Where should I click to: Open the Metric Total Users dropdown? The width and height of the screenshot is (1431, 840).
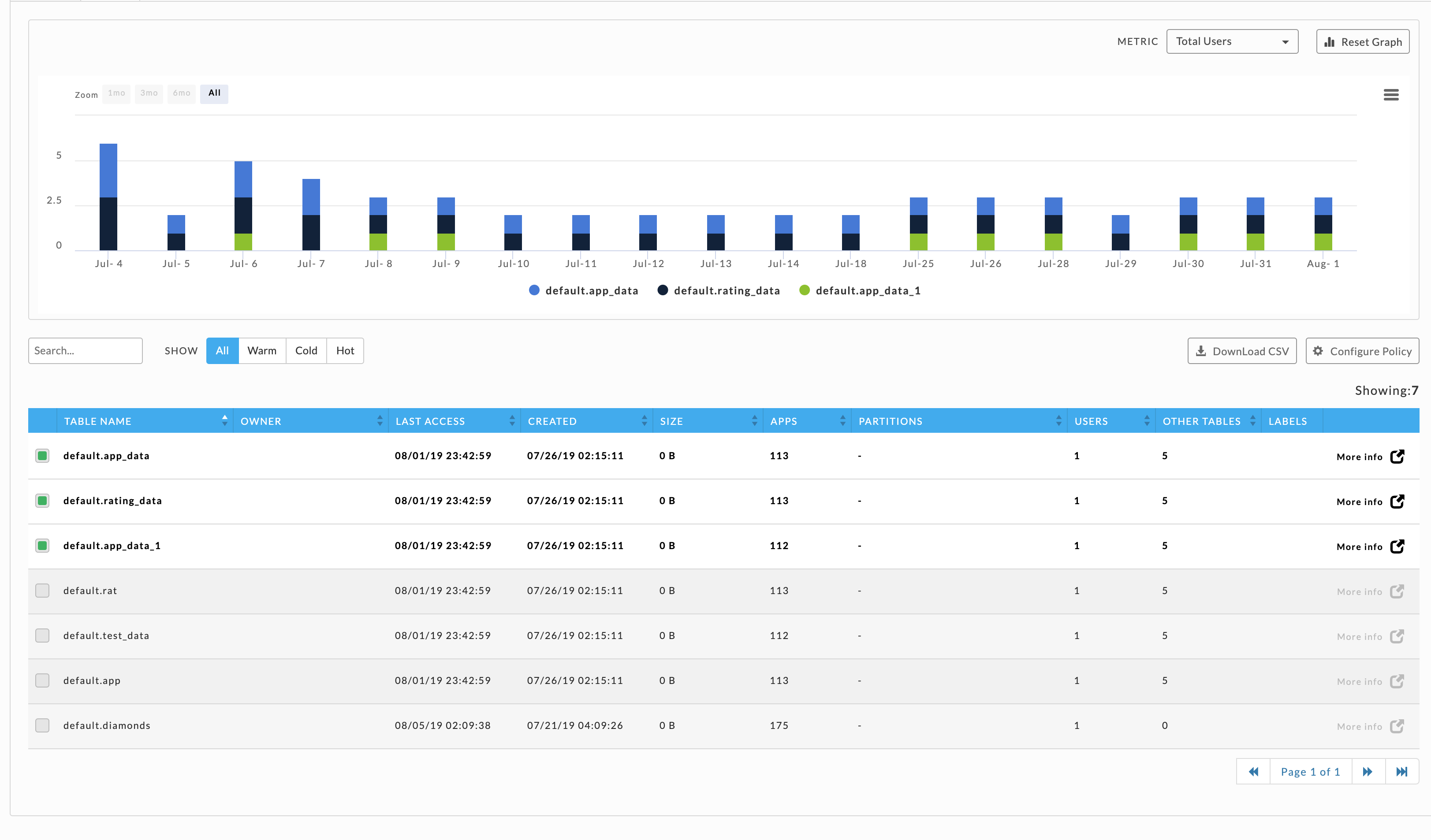(x=1232, y=41)
